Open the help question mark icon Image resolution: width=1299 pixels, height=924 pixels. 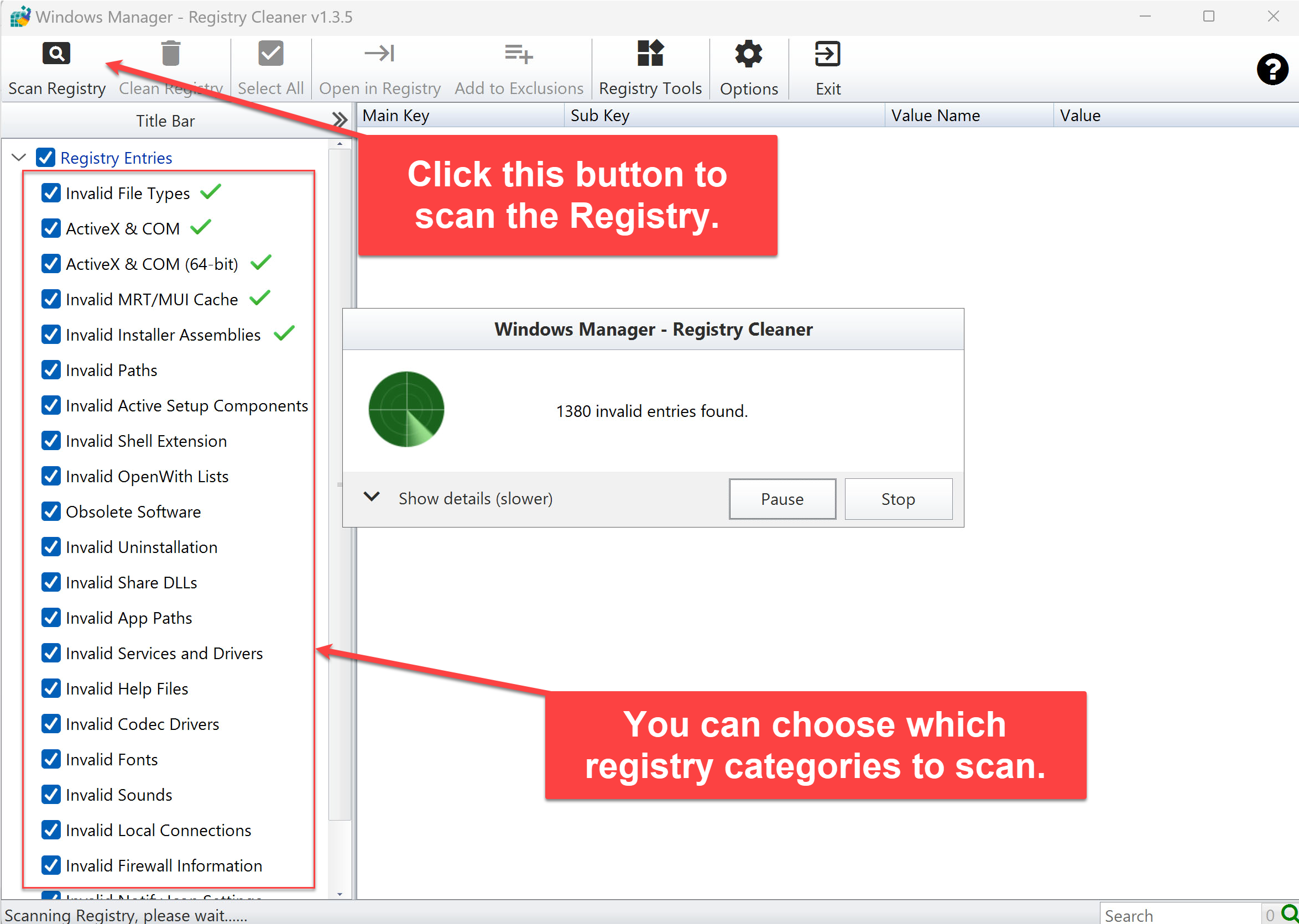[x=1272, y=70]
